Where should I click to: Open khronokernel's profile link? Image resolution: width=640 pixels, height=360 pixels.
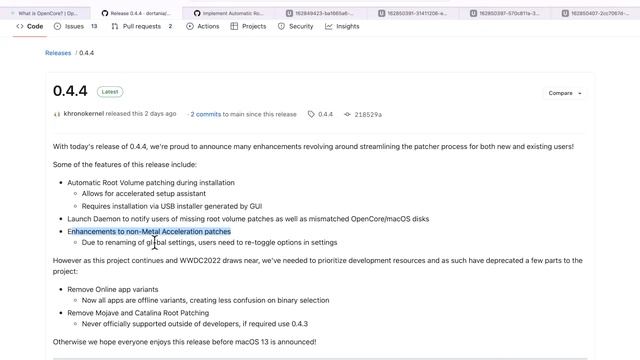point(84,113)
